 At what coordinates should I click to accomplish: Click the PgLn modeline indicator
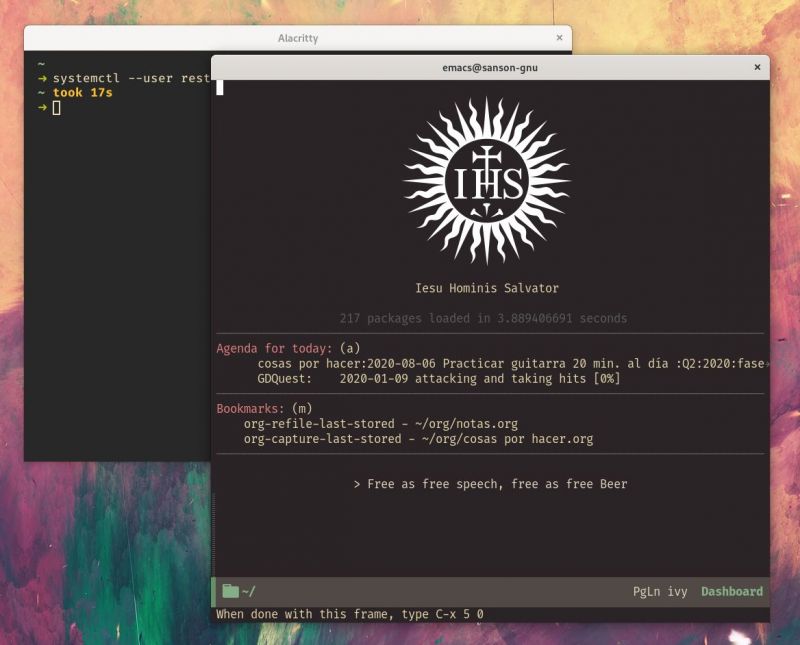pos(646,592)
